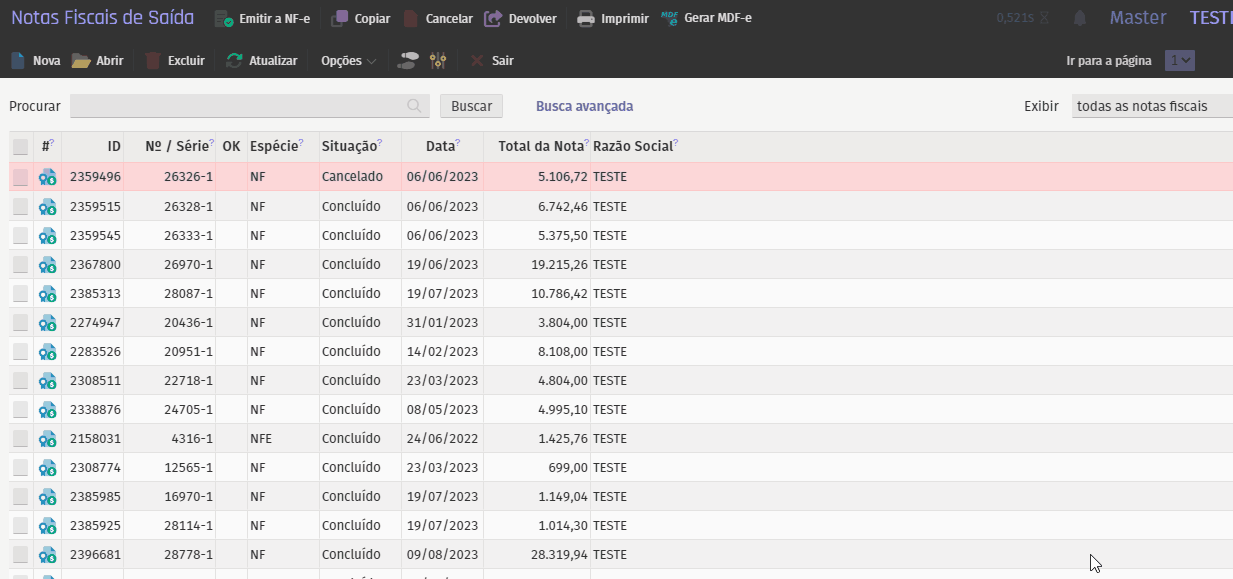
Task: Click the Buscar button
Action: tap(471, 106)
